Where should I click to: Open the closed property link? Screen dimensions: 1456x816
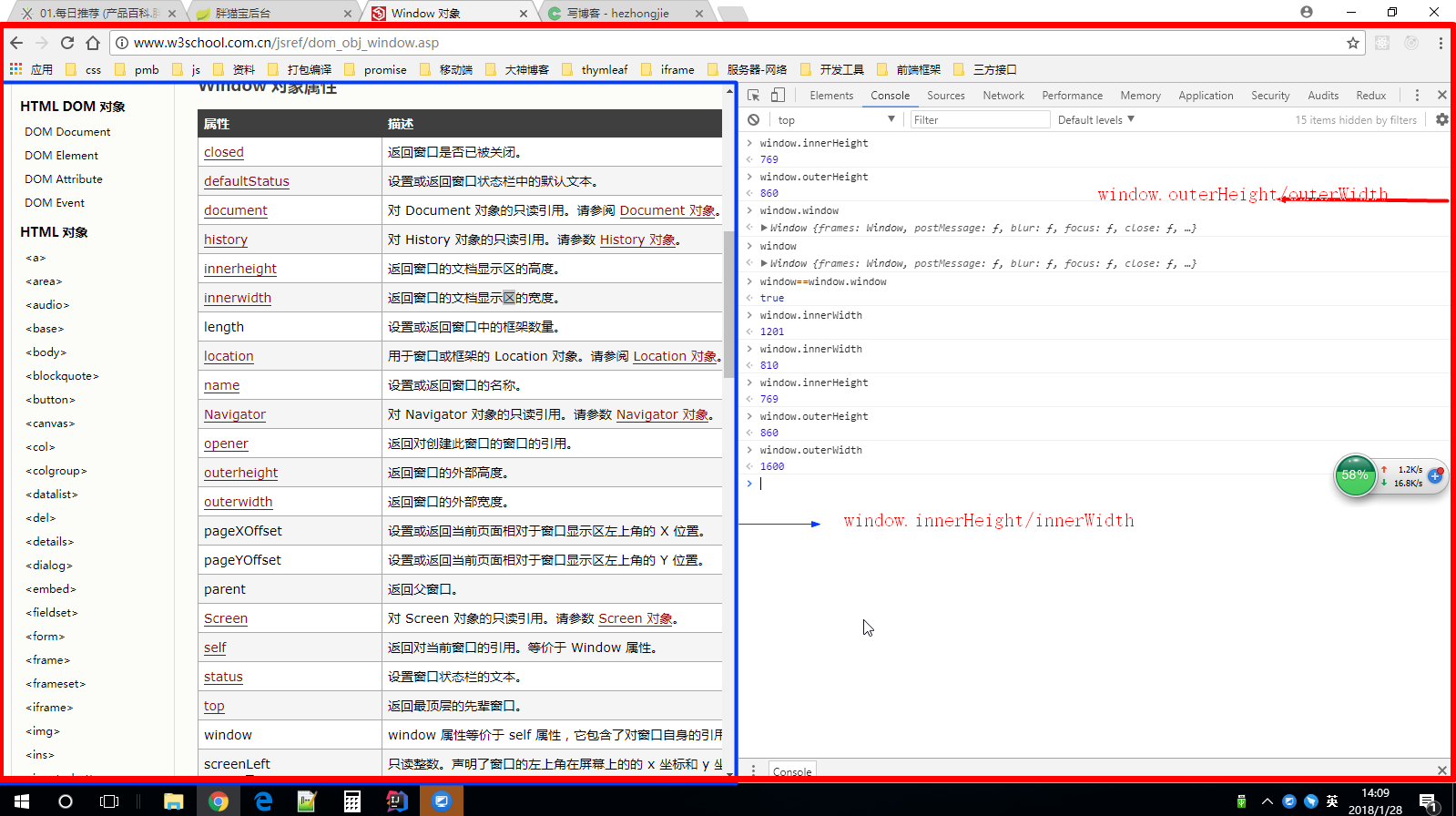[x=224, y=152]
